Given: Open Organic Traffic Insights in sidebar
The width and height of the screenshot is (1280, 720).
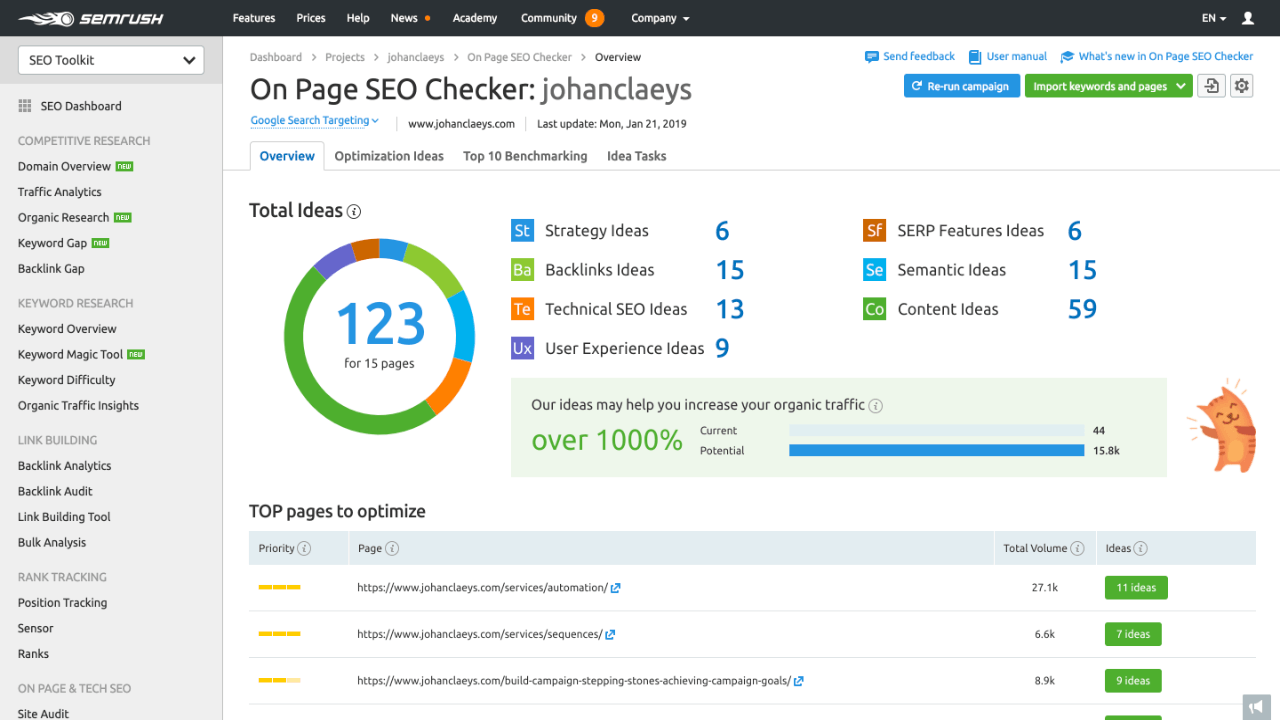Looking at the screenshot, I should click(x=78, y=406).
